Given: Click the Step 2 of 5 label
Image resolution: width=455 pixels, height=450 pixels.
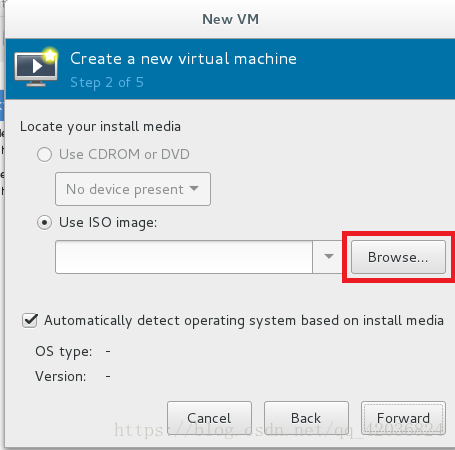Looking at the screenshot, I should click(x=107, y=82).
